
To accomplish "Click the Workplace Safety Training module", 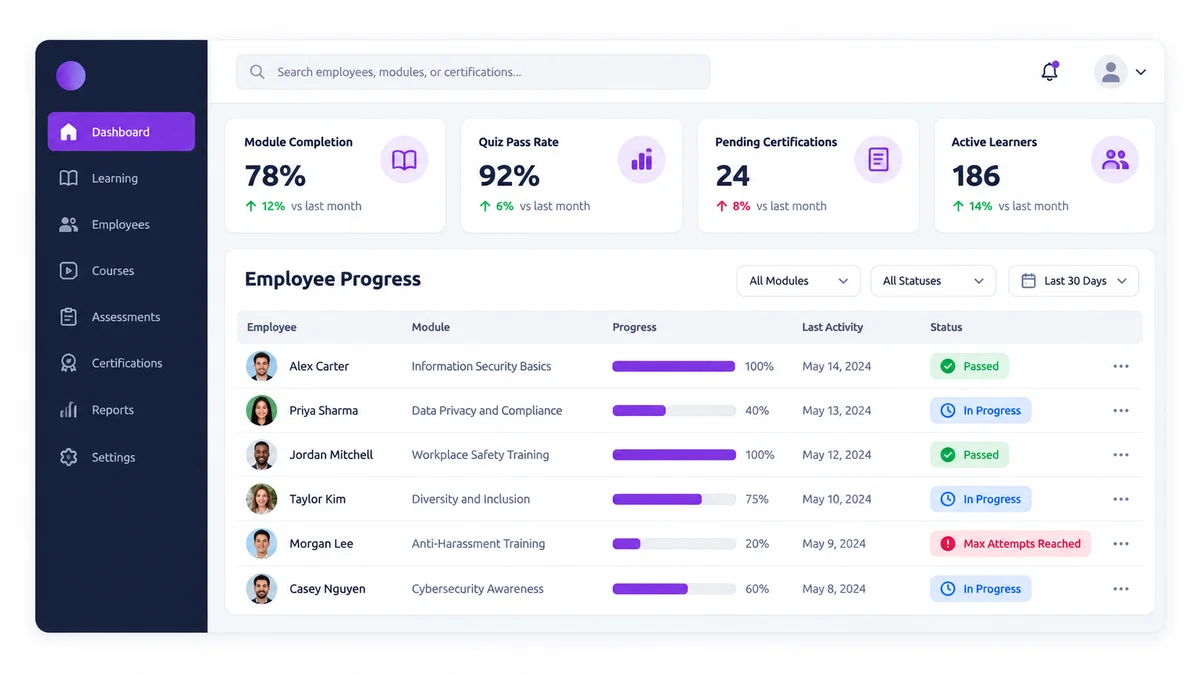I will (x=480, y=455).
